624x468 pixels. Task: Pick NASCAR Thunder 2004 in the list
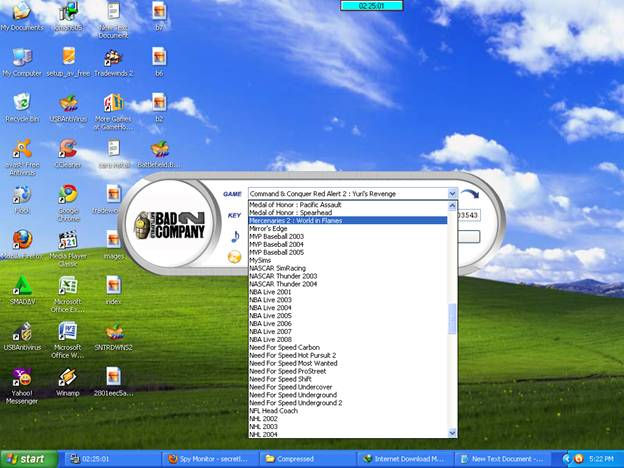click(348, 284)
